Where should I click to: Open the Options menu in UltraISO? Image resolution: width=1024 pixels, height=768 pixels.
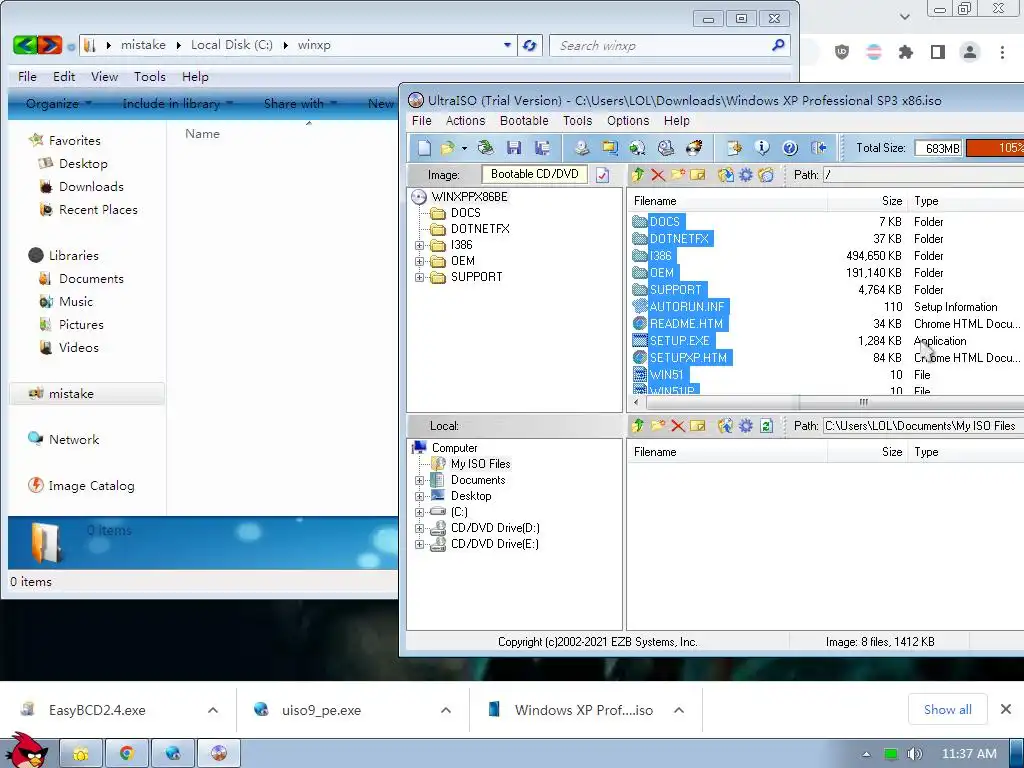click(x=628, y=121)
